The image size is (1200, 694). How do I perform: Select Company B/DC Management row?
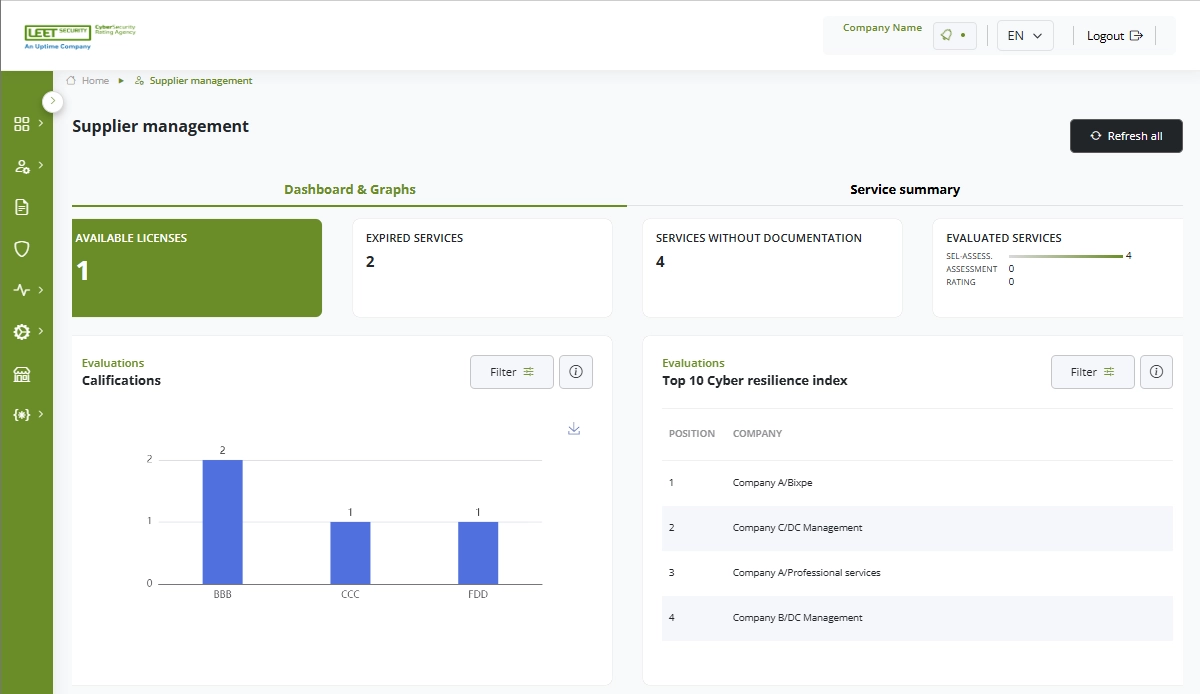click(x=917, y=618)
